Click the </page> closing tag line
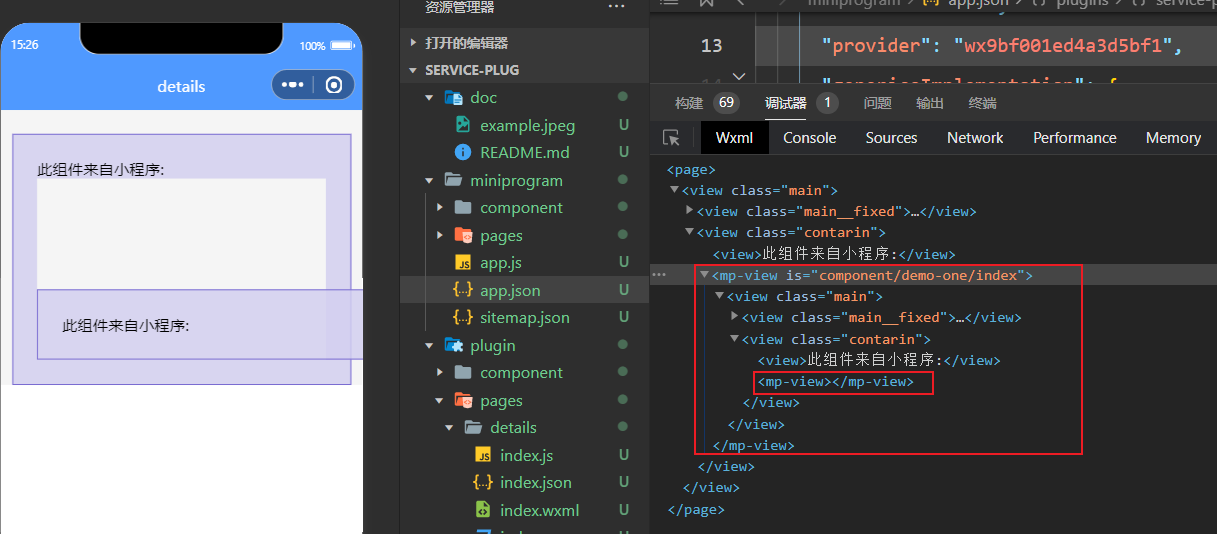Image resolution: width=1217 pixels, height=534 pixels. [695, 509]
